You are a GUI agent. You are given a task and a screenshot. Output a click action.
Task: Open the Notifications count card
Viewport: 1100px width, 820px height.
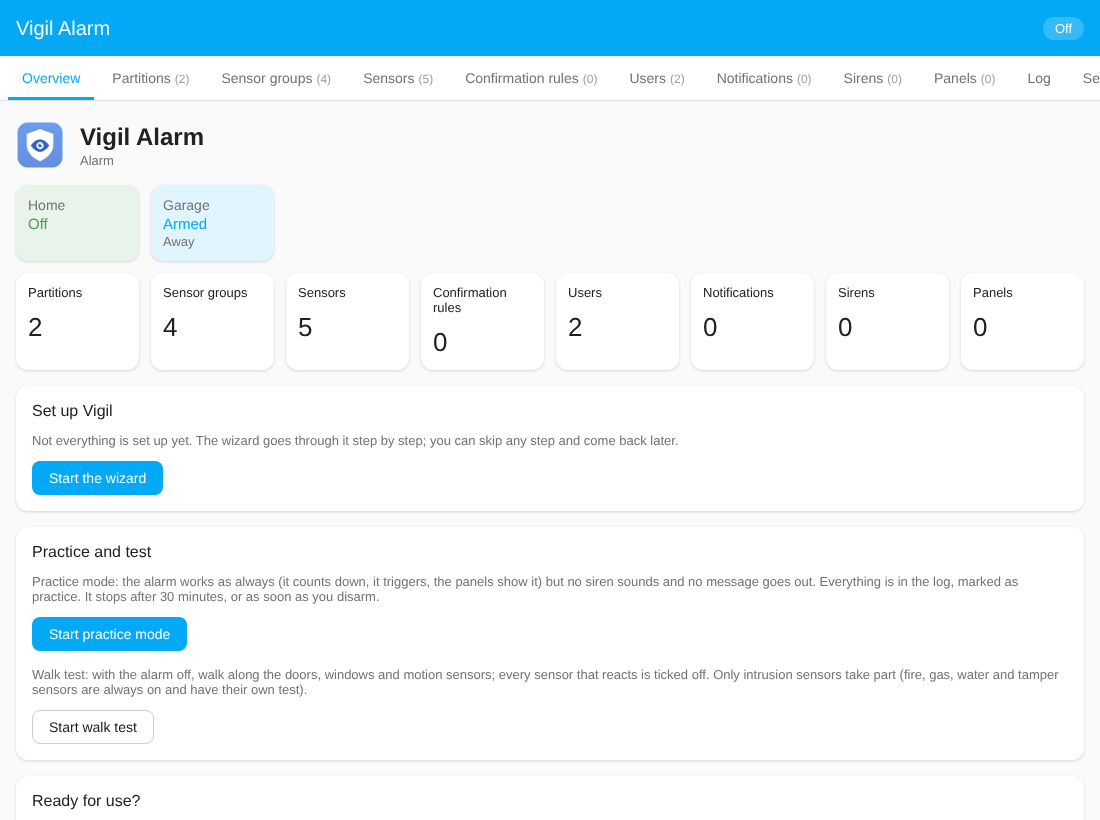pos(752,321)
